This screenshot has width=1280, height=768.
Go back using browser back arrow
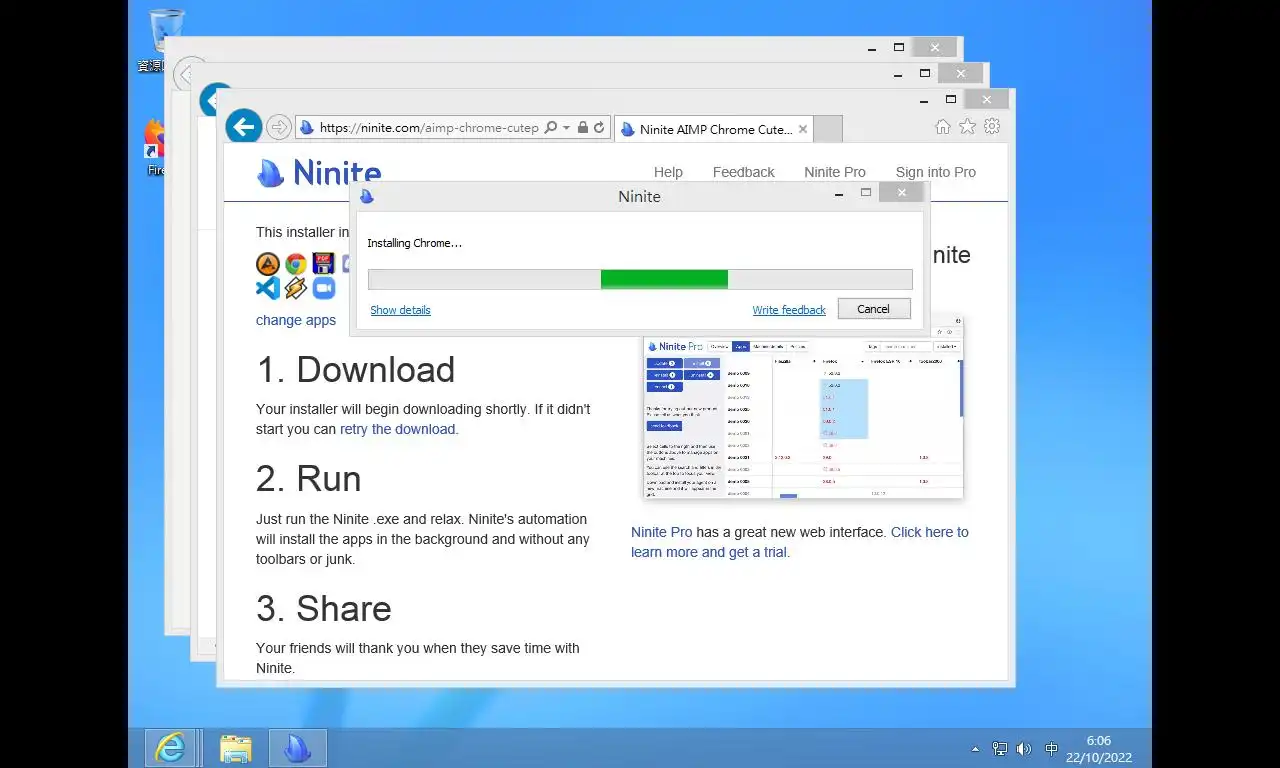coord(244,127)
